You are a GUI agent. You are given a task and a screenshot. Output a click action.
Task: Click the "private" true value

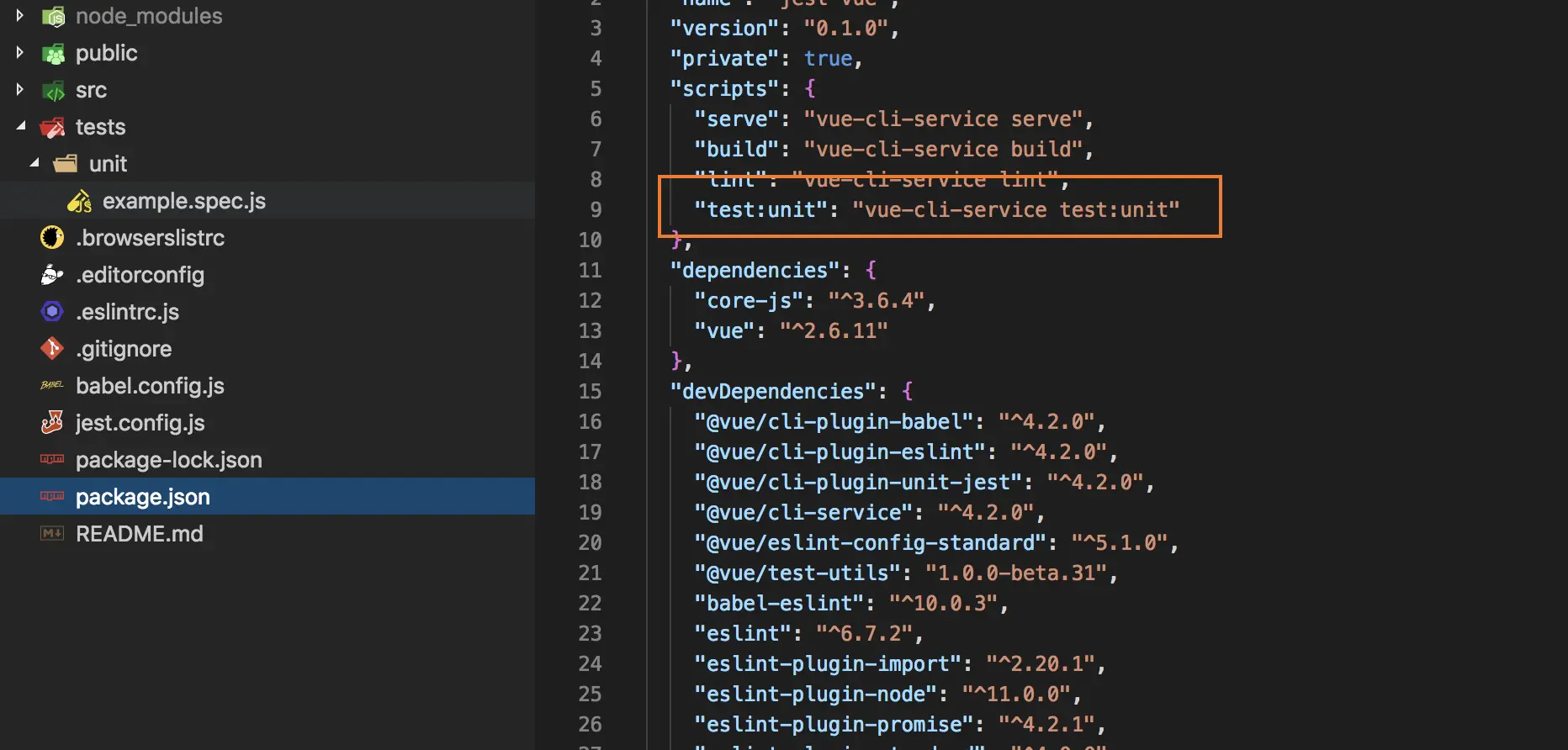point(828,58)
